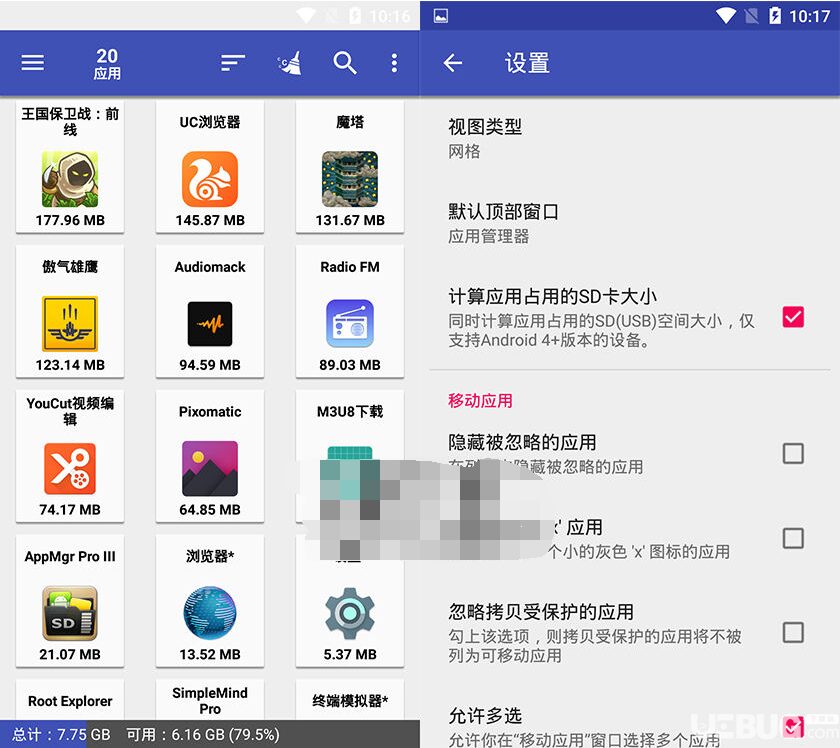Tap the 20 应用 title counter
840x748 pixels.
coord(107,63)
